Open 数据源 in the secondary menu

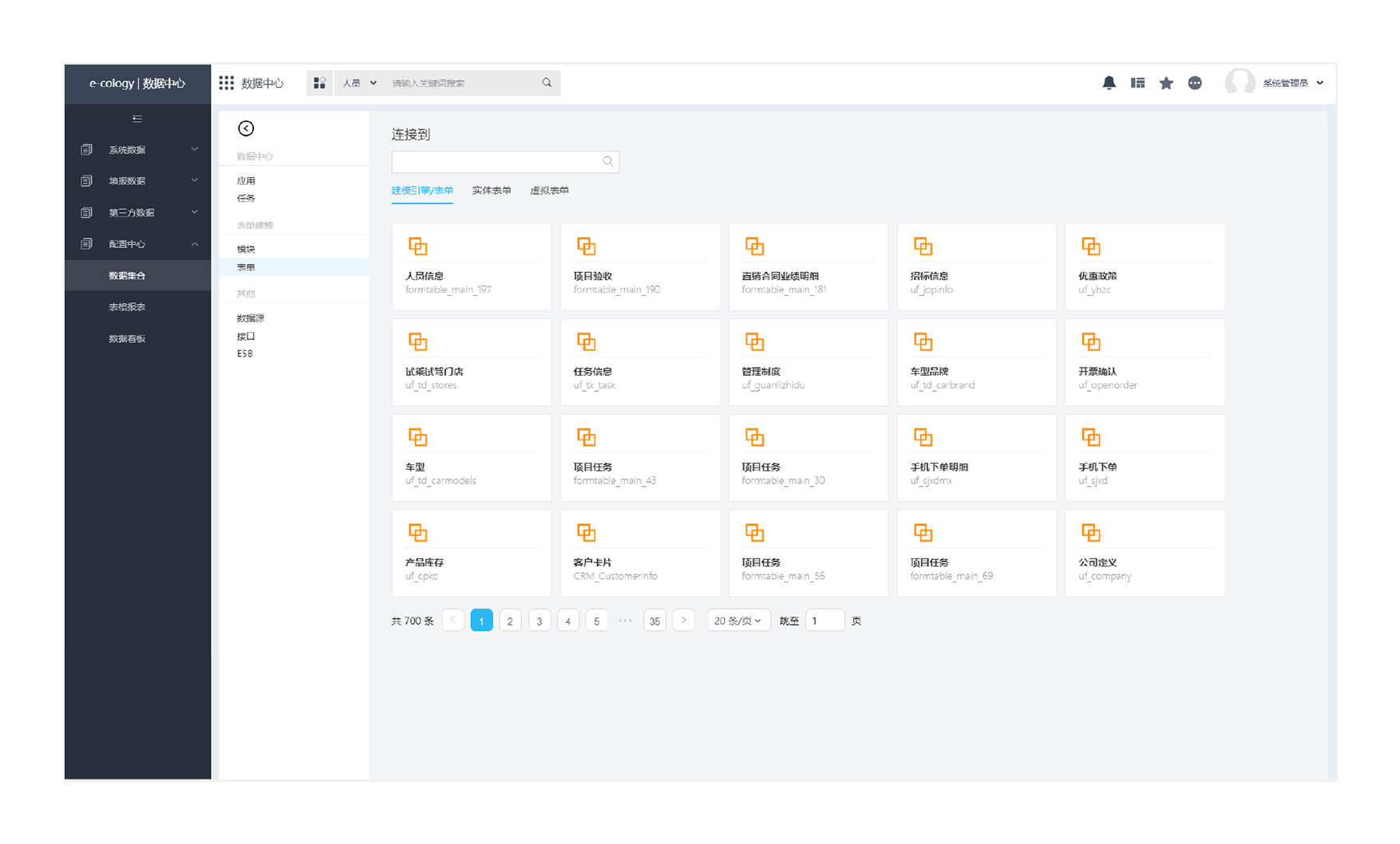[251, 318]
